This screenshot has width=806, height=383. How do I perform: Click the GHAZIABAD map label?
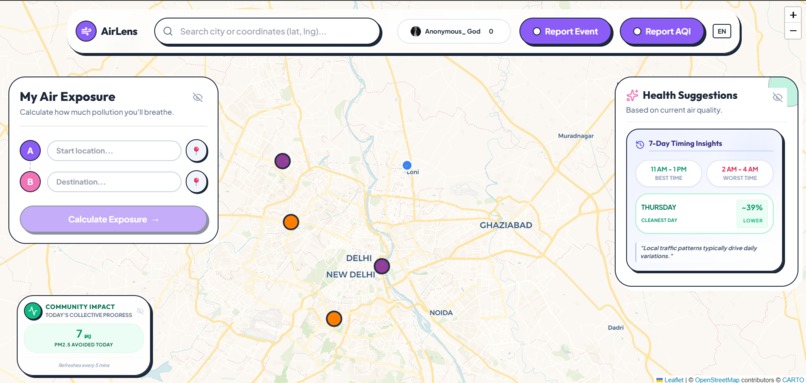506,225
